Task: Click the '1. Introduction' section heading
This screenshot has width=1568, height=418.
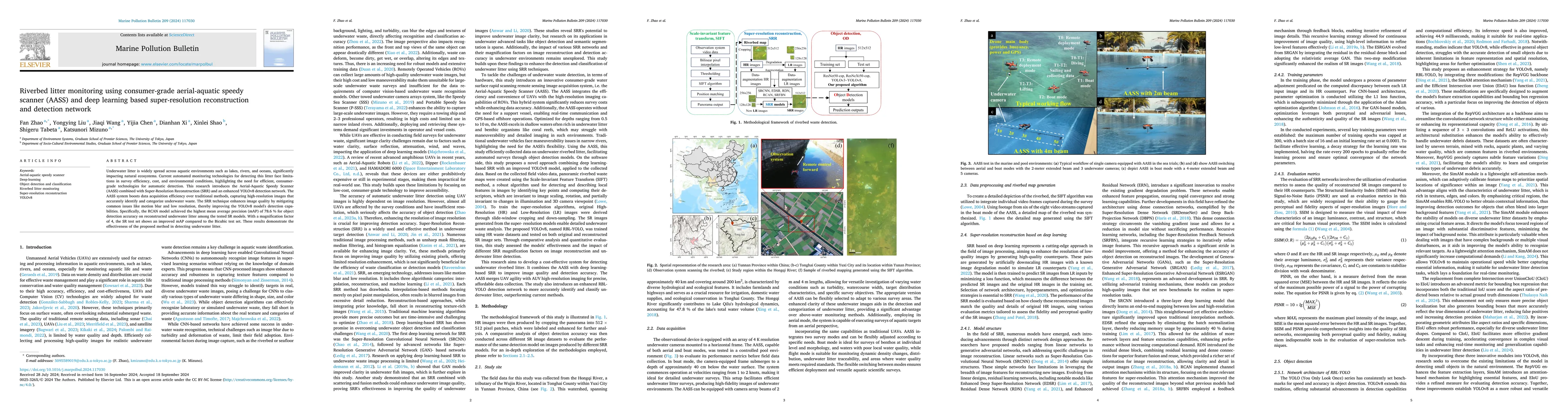Action: click(x=36, y=247)
